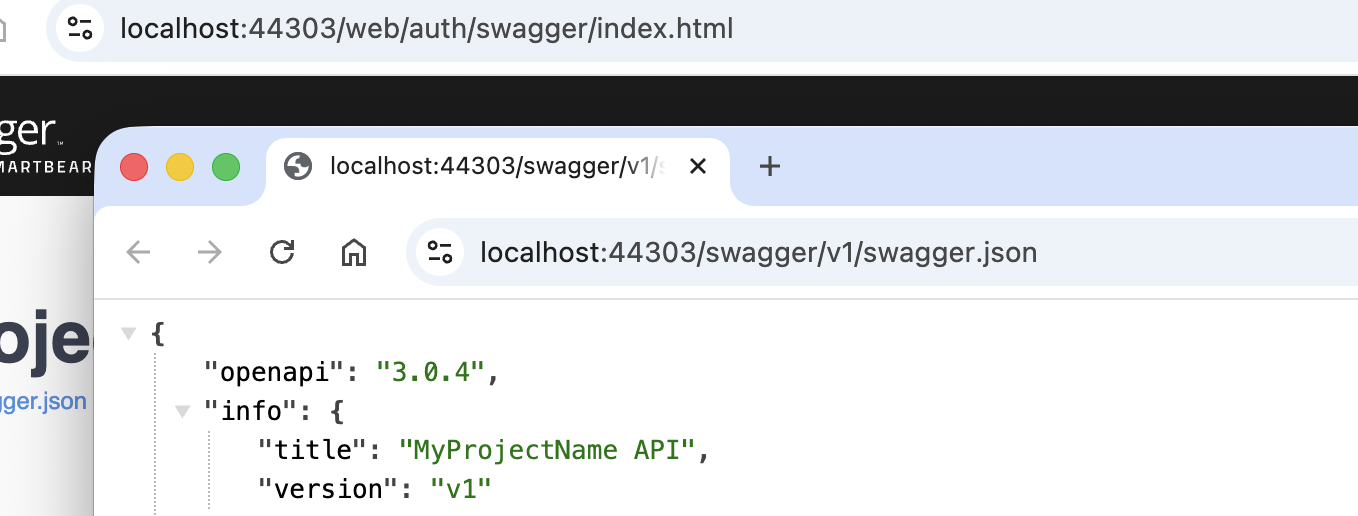Viewport: 1358px width, 516px height.
Task: Click the forward arrow navigation button
Action: click(x=209, y=252)
